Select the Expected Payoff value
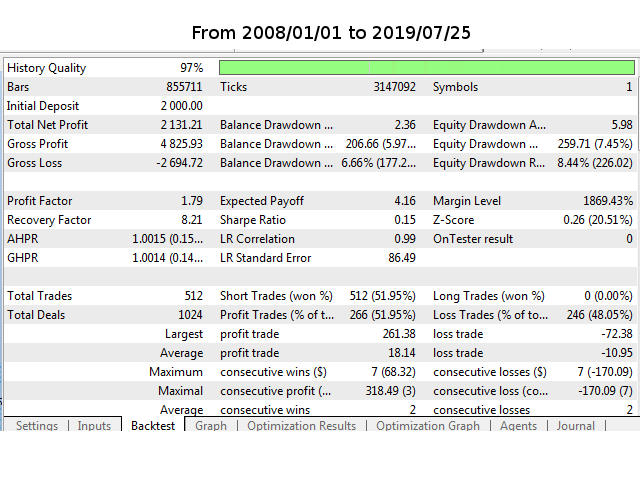The width and height of the screenshot is (640, 480). click(x=405, y=201)
